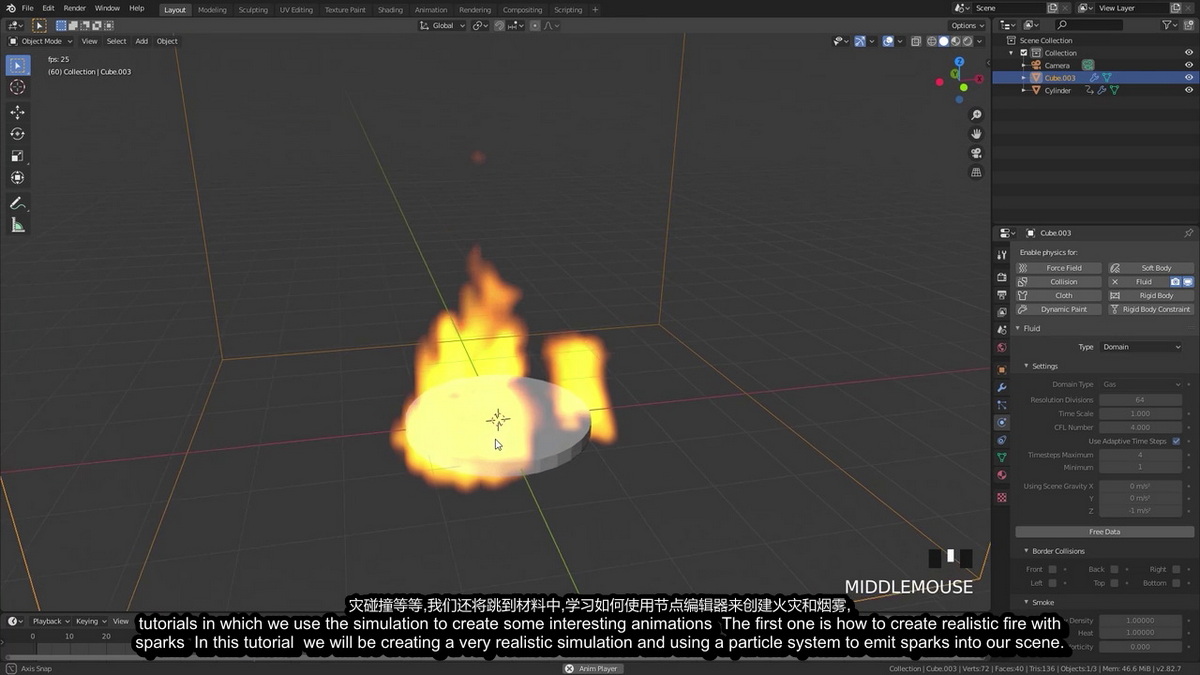Open the Material properties tab icon
Viewport: 1200px width, 675px height.
click(x=1001, y=475)
